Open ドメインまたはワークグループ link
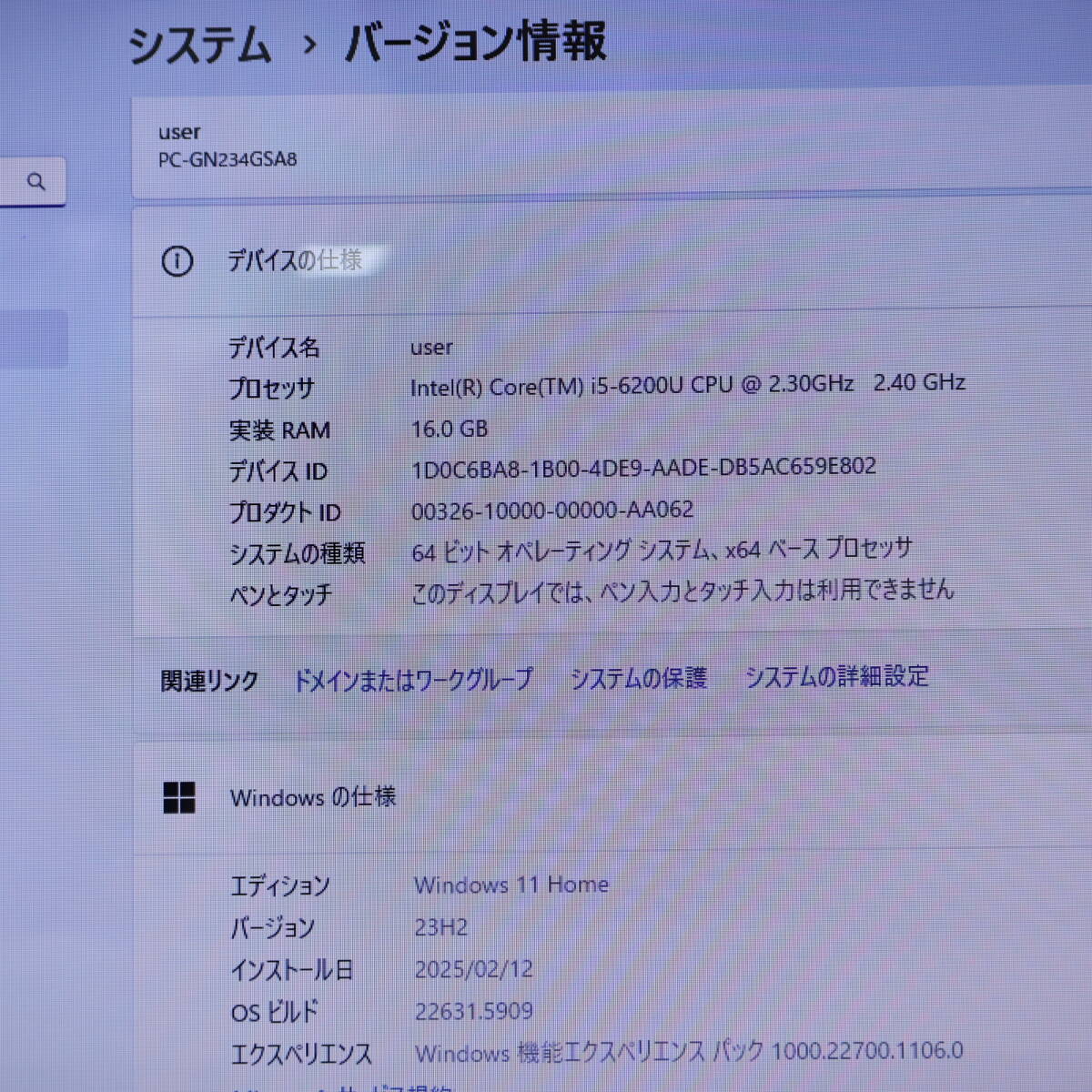The image size is (1092, 1092). click(x=412, y=680)
